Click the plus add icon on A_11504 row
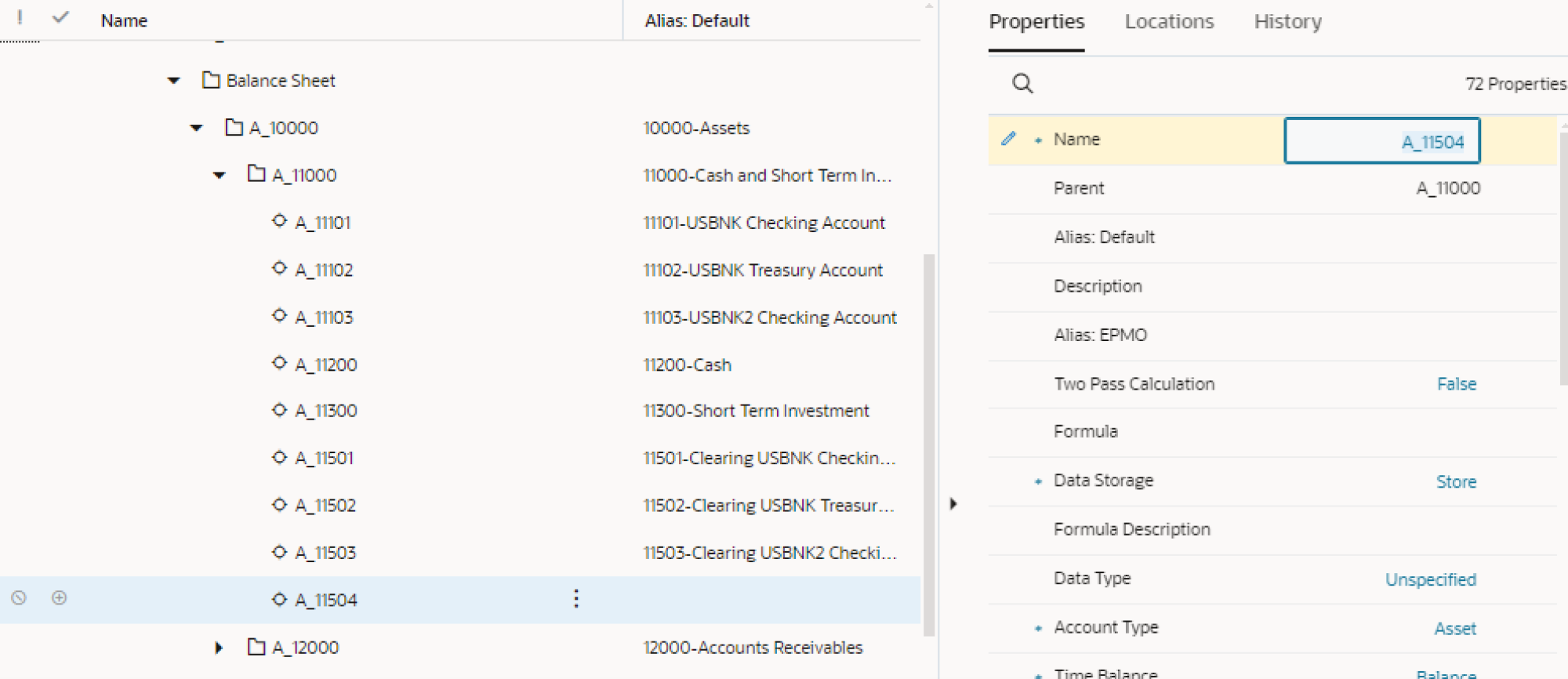The image size is (1568, 679). (59, 598)
